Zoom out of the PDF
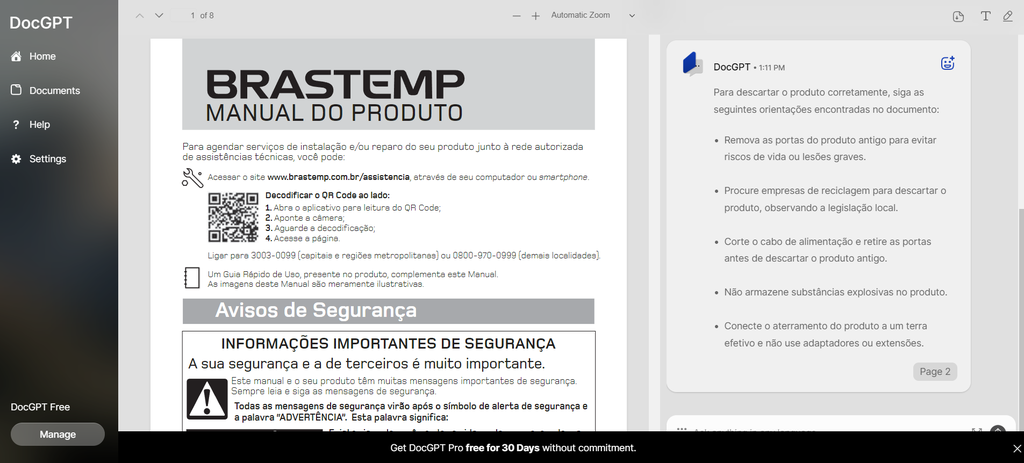The image size is (1024, 463). pyautogui.click(x=517, y=16)
